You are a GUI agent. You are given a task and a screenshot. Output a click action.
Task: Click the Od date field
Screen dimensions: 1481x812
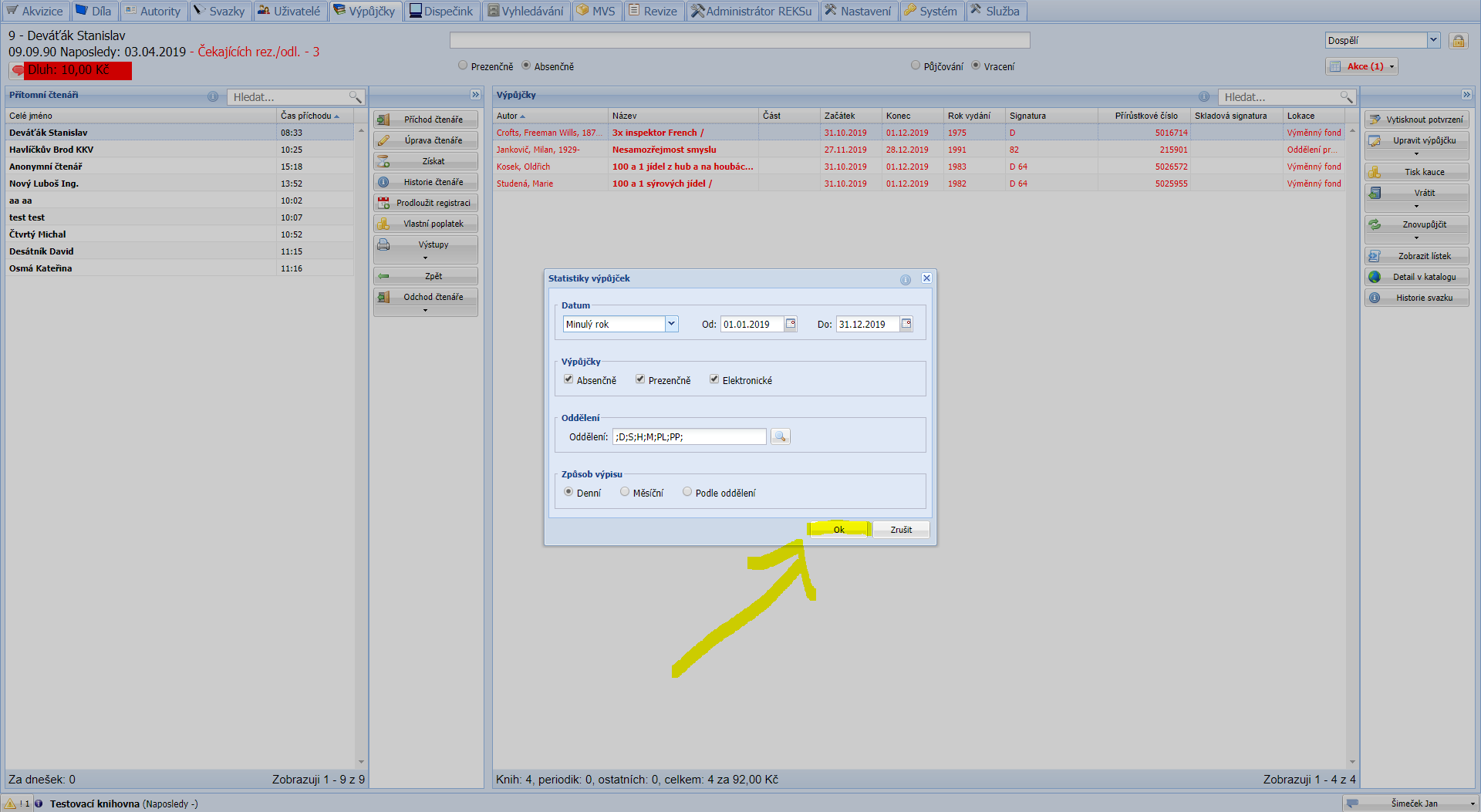point(752,324)
